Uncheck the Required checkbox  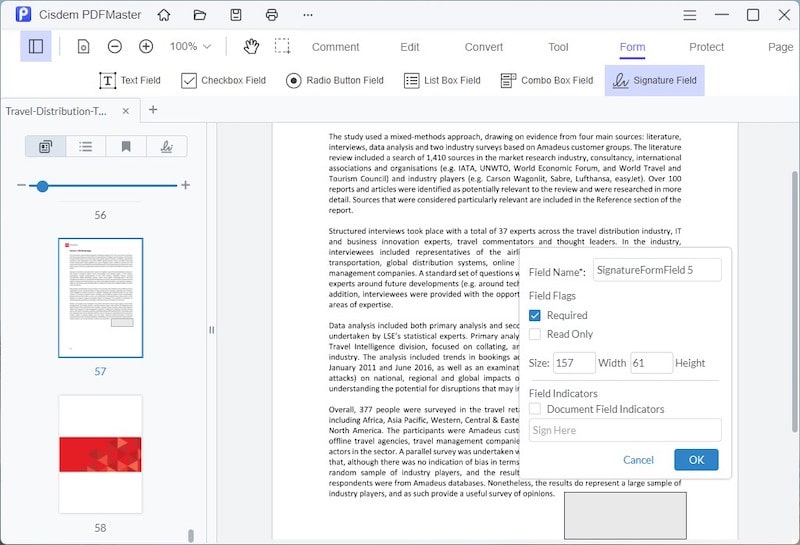coord(535,315)
